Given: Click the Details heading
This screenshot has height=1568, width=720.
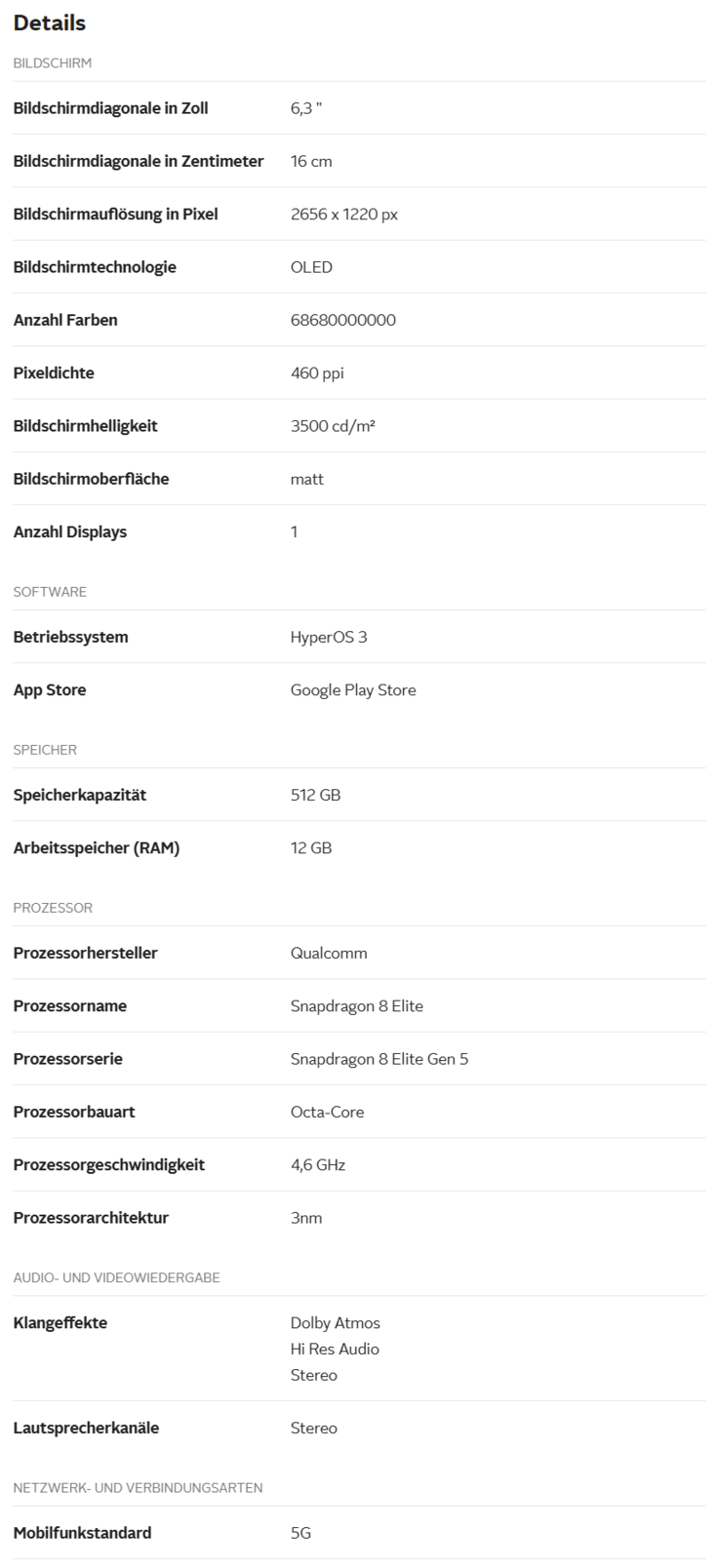Looking at the screenshot, I should pyautogui.click(x=50, y=22).
